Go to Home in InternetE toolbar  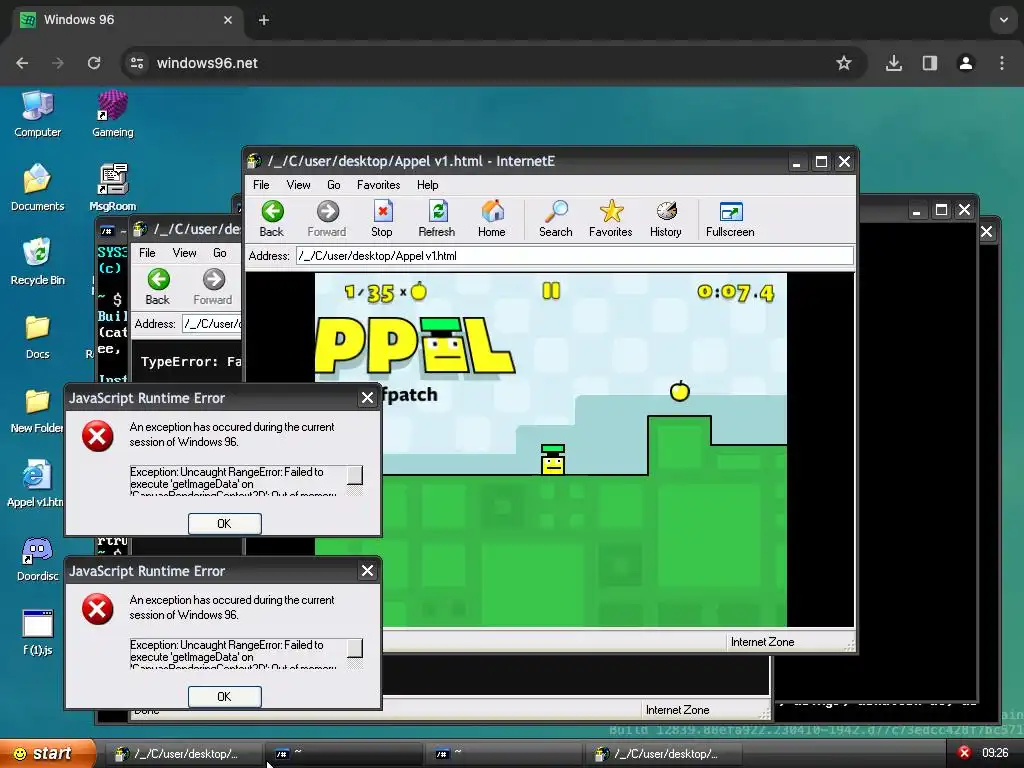(x=492, y=219)
